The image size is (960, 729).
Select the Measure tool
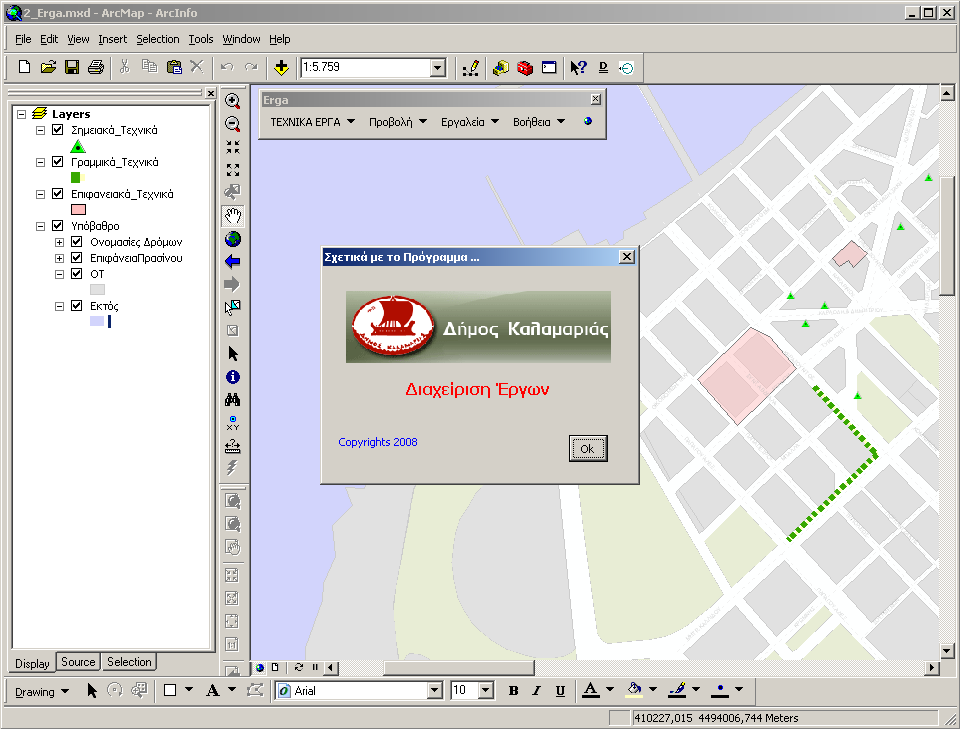[x=233, y=446]
